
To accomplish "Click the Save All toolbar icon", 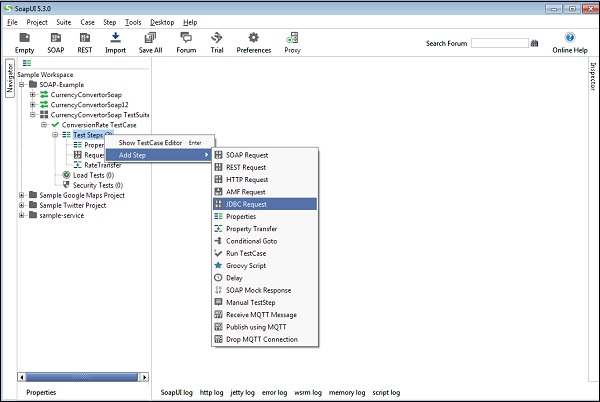I will pos(150,37).
